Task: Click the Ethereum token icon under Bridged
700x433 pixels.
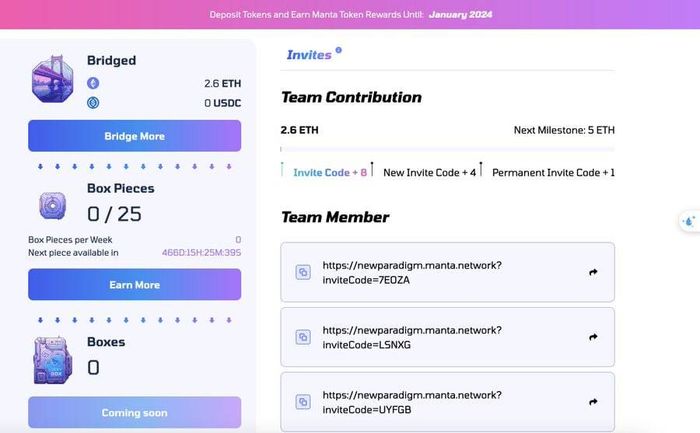Action: 93,83
